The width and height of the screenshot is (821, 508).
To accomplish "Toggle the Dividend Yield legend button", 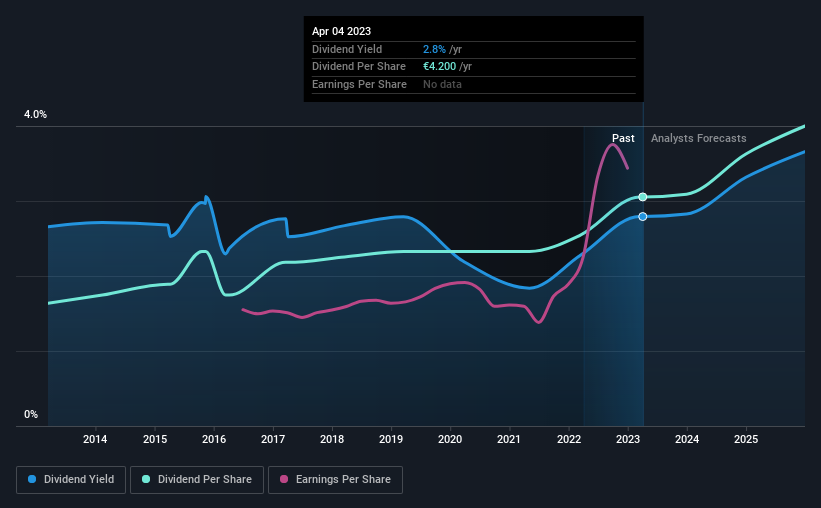I will 71,480.
